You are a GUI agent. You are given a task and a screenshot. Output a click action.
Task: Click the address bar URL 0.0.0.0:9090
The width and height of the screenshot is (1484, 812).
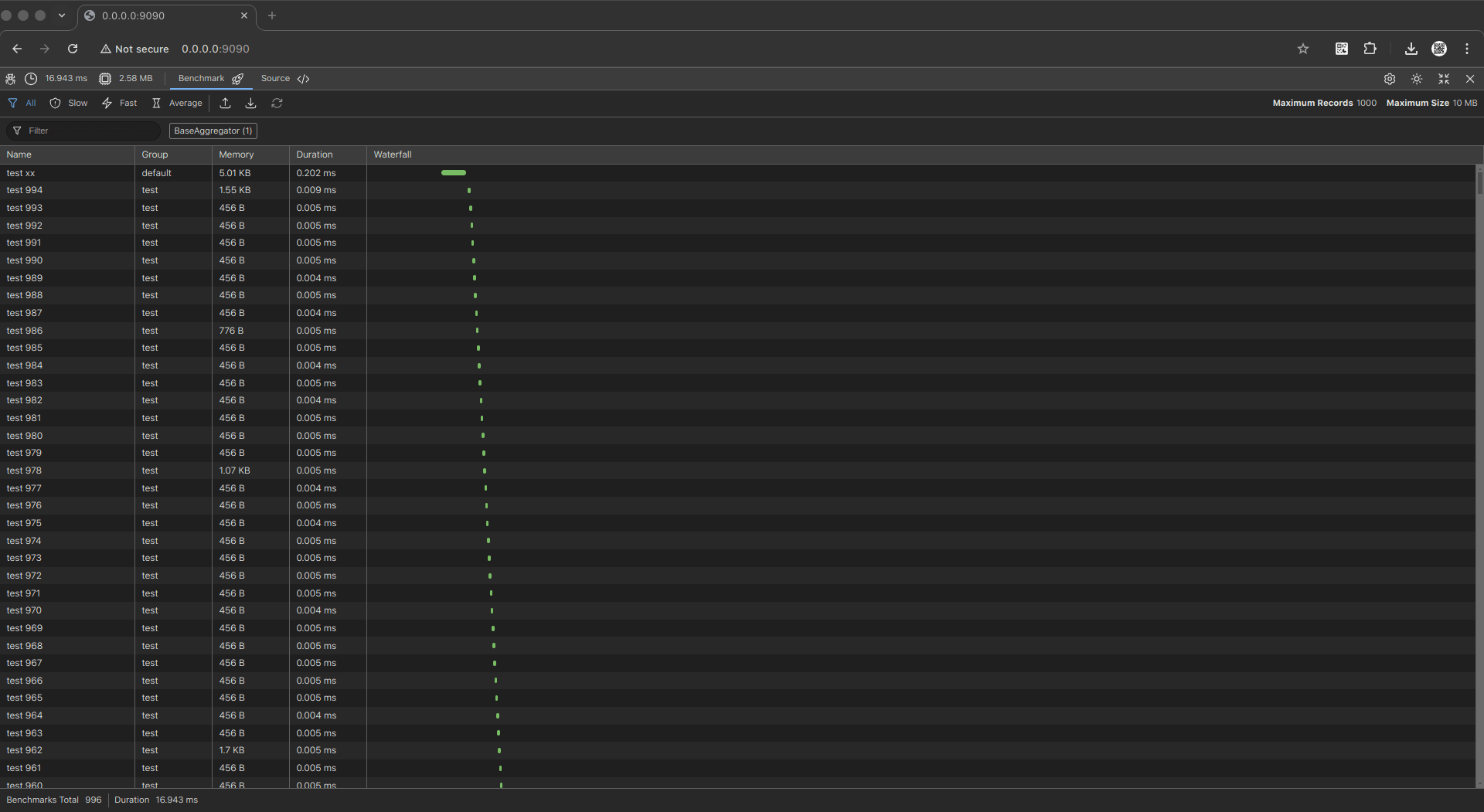pos(216,49)
